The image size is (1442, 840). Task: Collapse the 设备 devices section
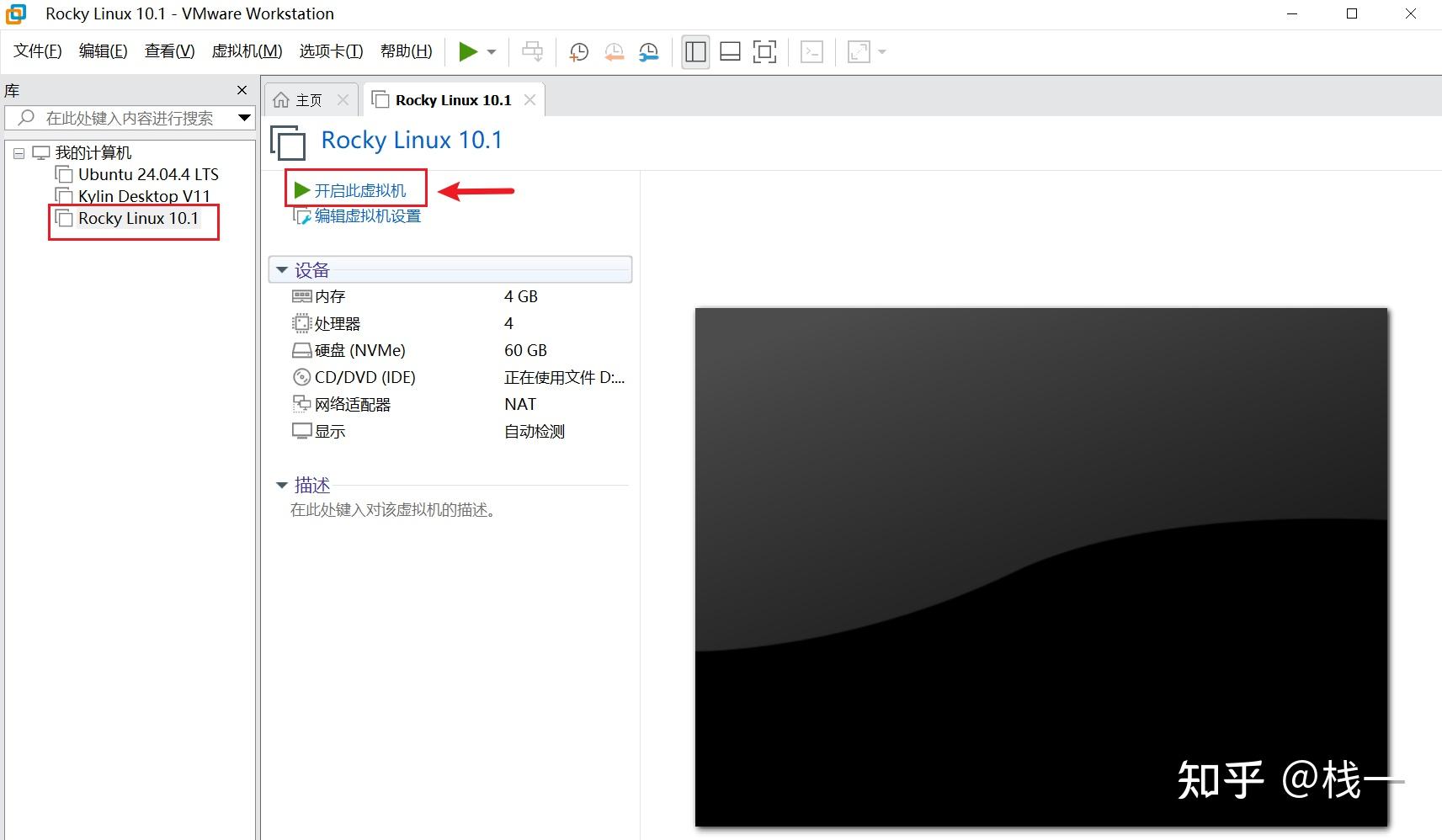tap(282, 270)
